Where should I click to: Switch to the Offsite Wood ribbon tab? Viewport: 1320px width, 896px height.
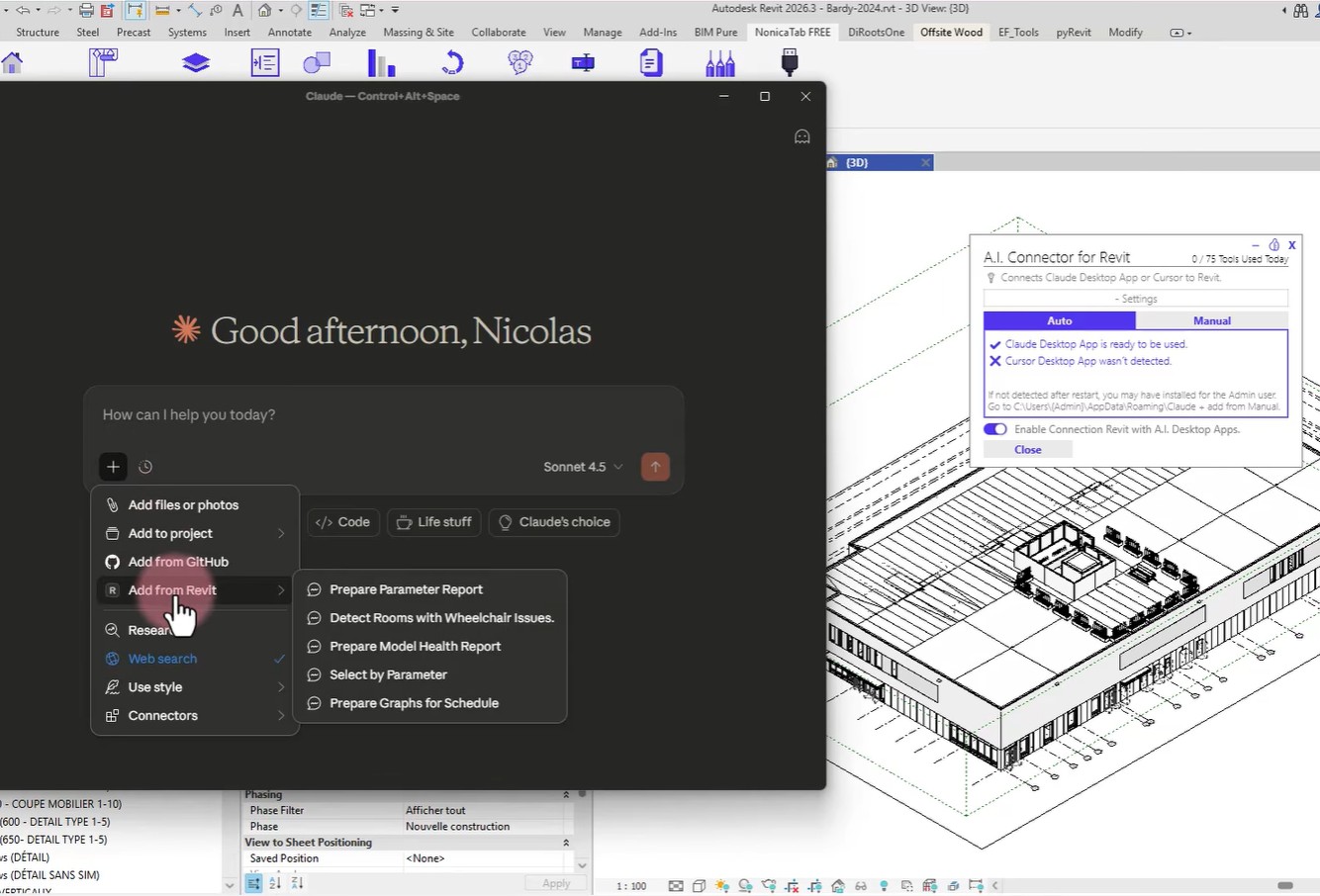pyautogui.click(x=950, y=32)
